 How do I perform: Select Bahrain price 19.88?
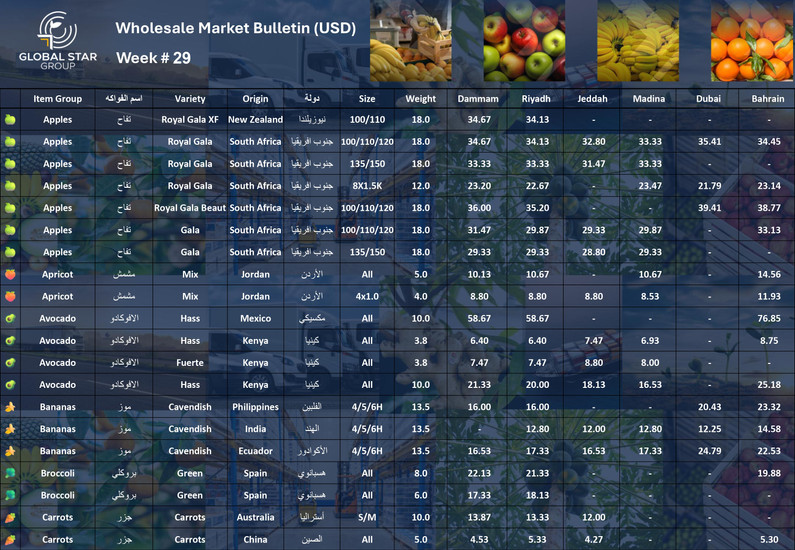point(769,473)
